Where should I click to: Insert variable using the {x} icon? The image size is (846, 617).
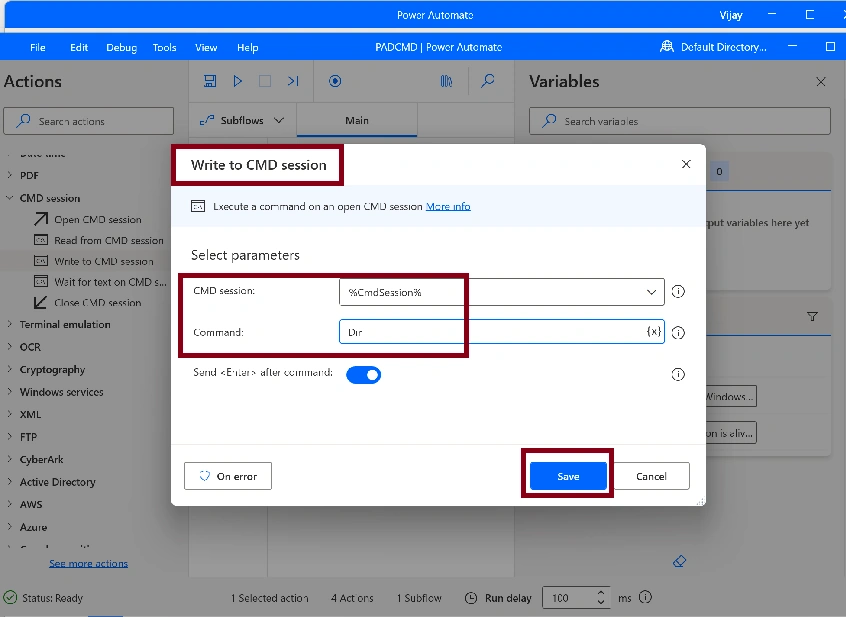pos(654,331)
